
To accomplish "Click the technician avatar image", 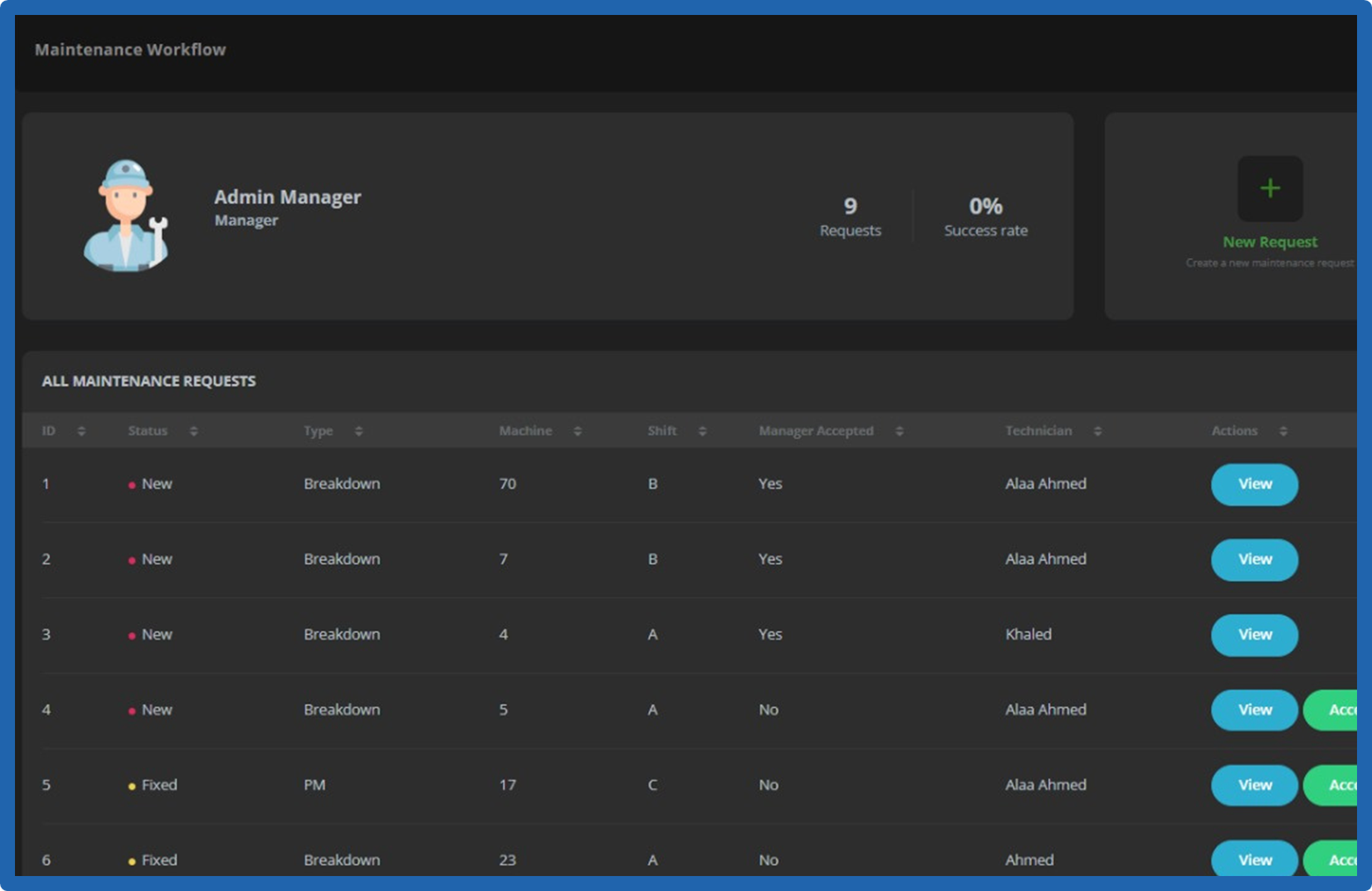I will [x=125, y=216].
